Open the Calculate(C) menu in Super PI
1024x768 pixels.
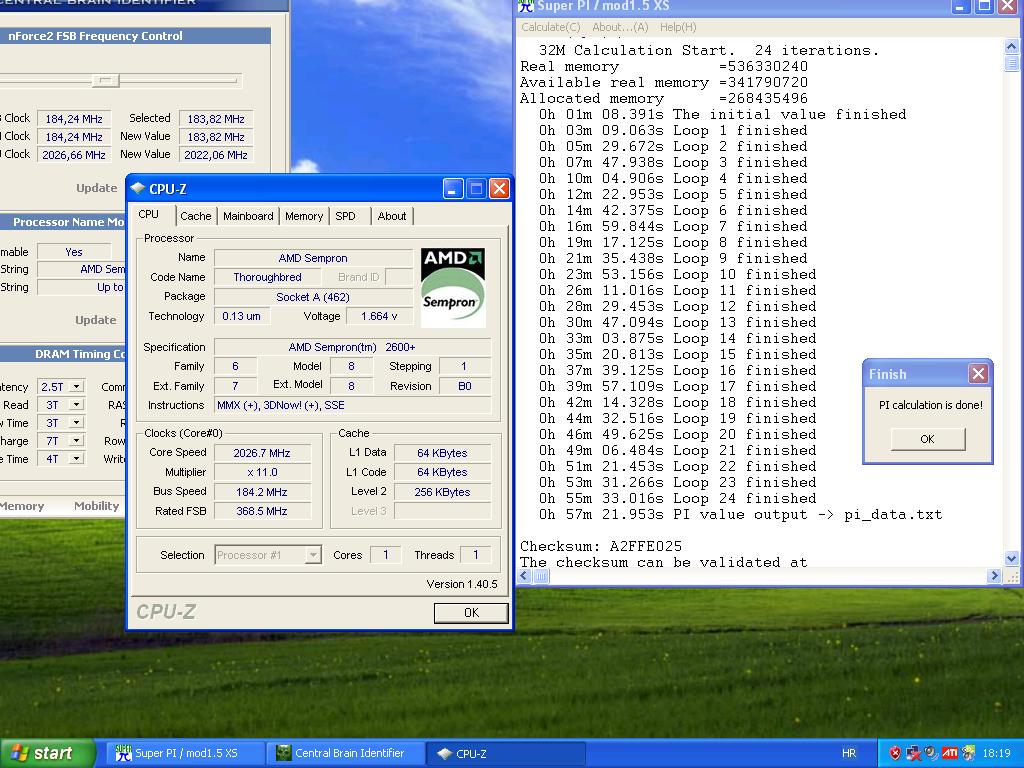coord(551,27)
